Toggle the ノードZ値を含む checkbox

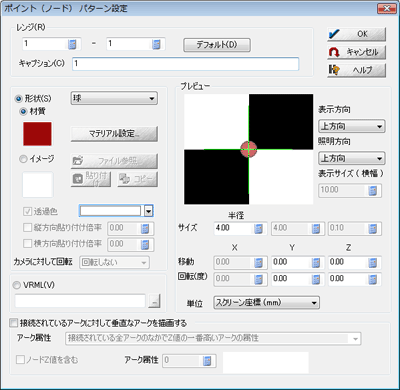pyautogui.click(x=21, y=360)
